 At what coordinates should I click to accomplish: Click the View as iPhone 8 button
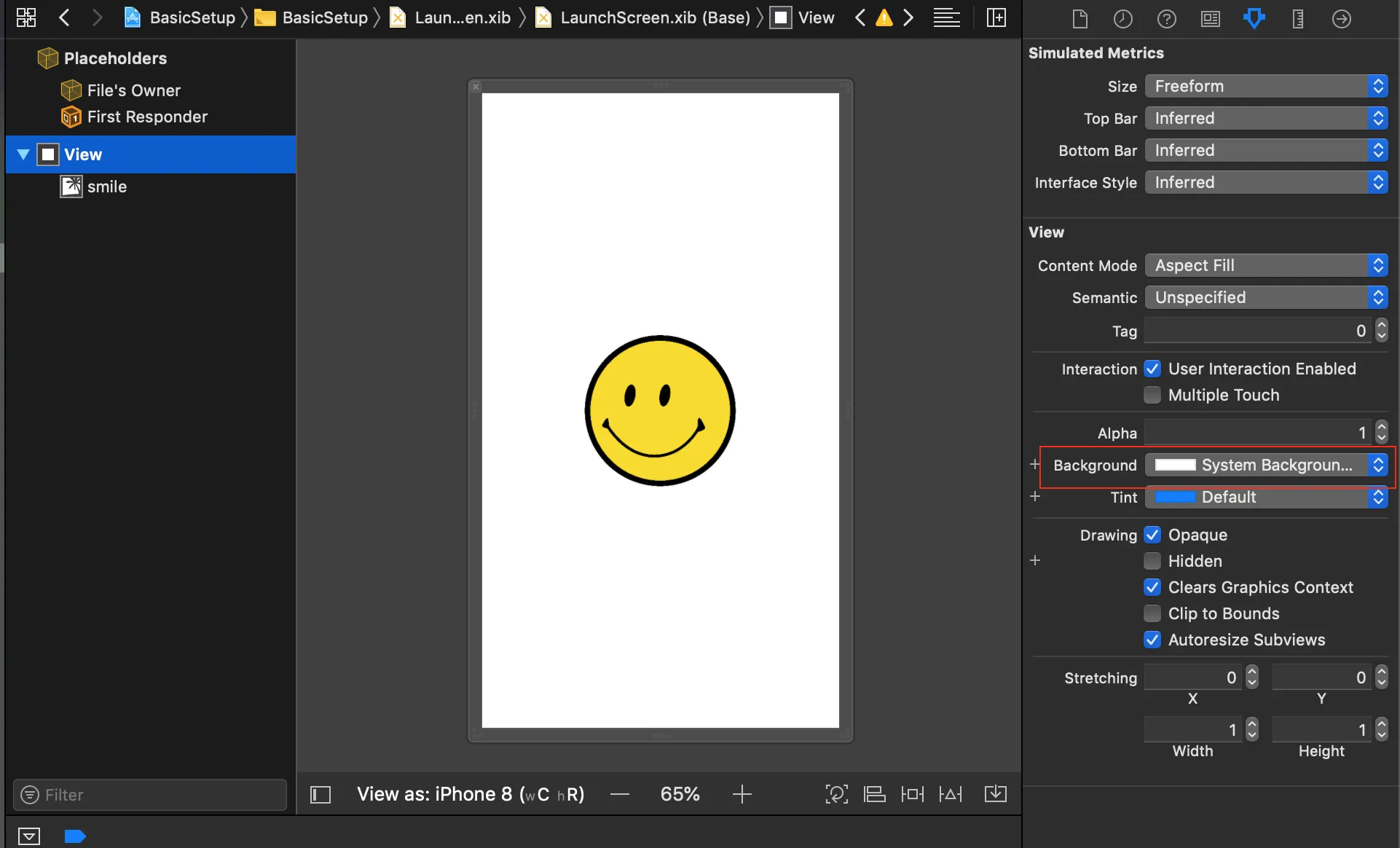(471, 794)
